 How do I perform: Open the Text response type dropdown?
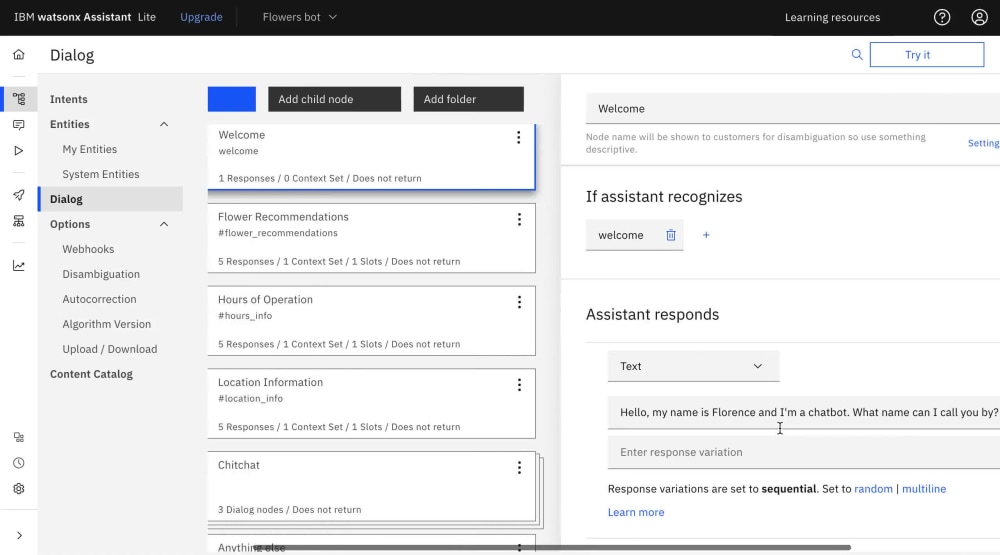[693, 366]
